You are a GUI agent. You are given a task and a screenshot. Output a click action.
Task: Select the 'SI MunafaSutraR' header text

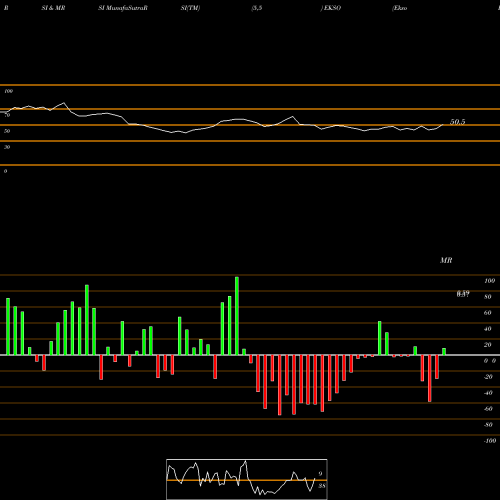[123, 8]
